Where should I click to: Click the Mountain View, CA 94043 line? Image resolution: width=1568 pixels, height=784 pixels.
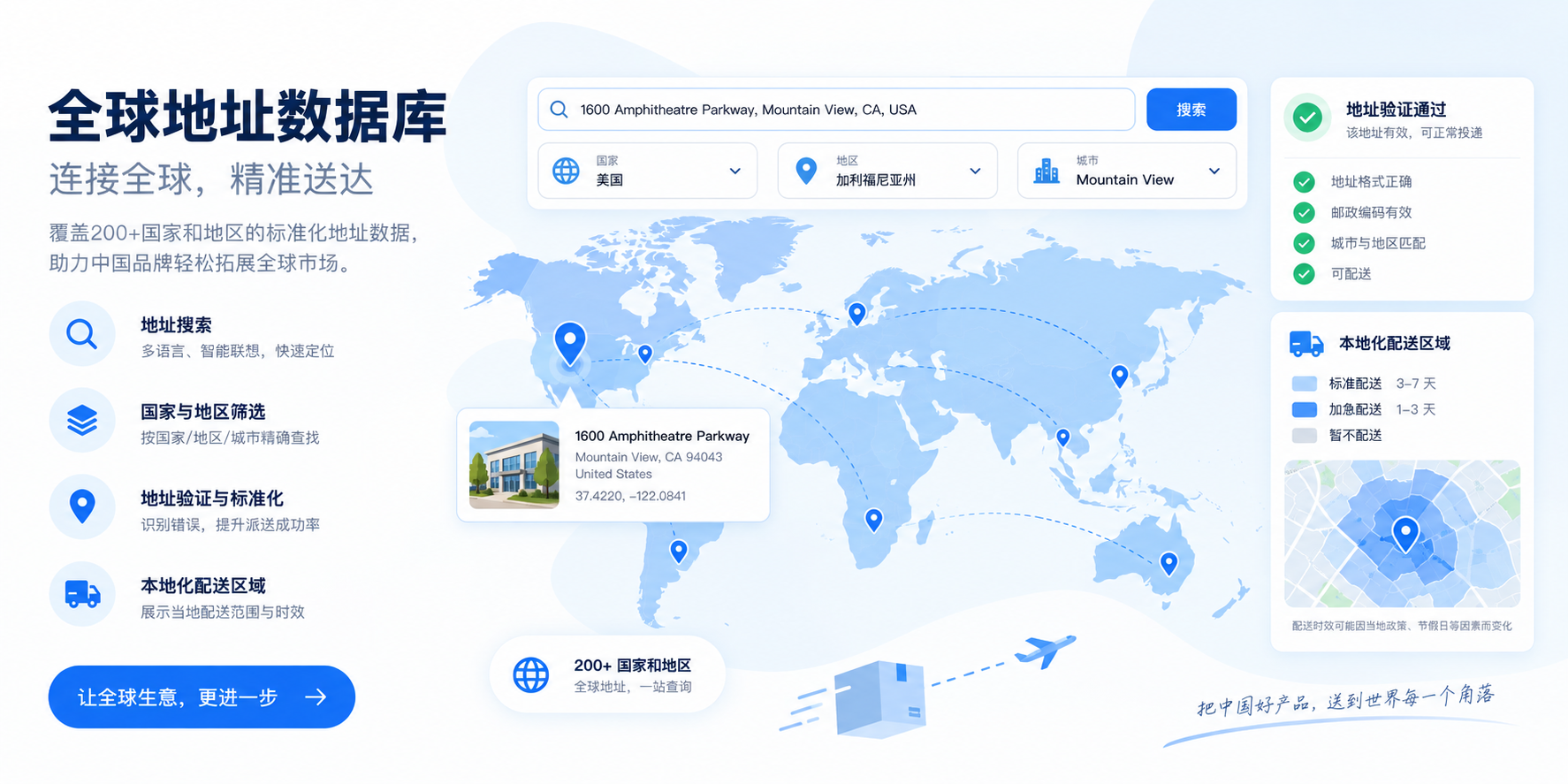(x=649, y=457)
